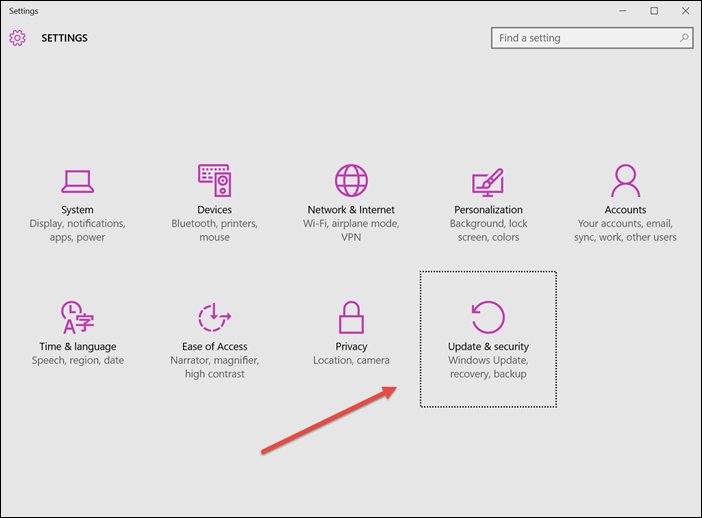The height and width of the screenshot is (518, 702).
Task: Click the search magnifier icon
Action: tap(684, 38)
